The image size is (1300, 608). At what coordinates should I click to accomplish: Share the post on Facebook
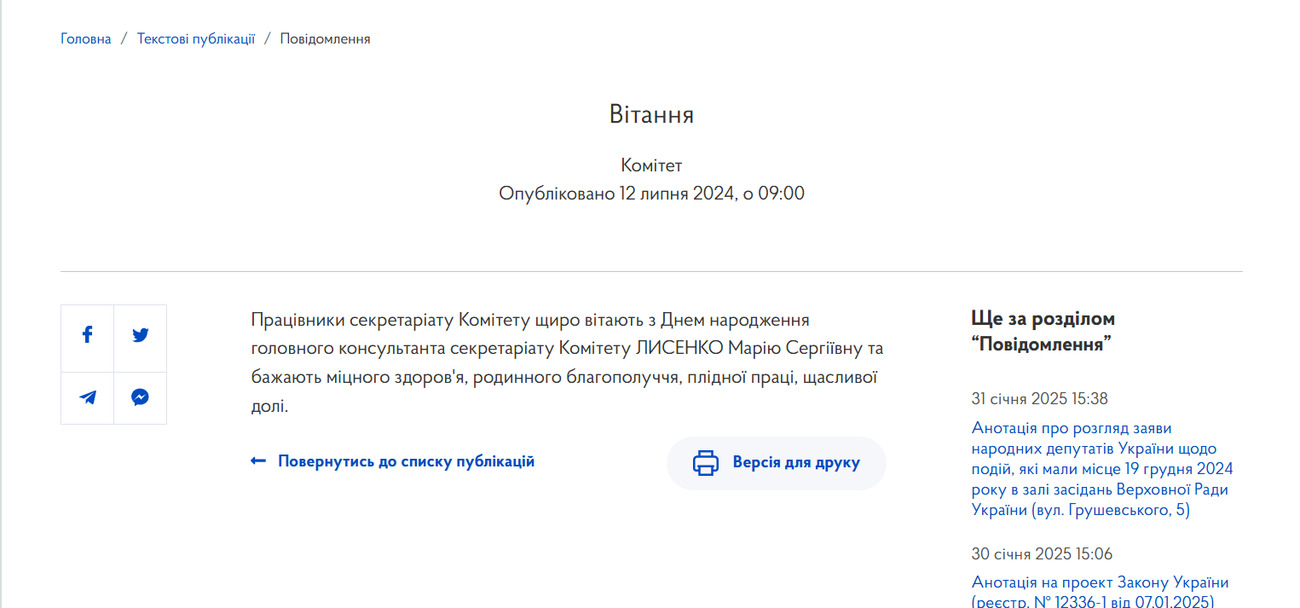coord(87,336)
